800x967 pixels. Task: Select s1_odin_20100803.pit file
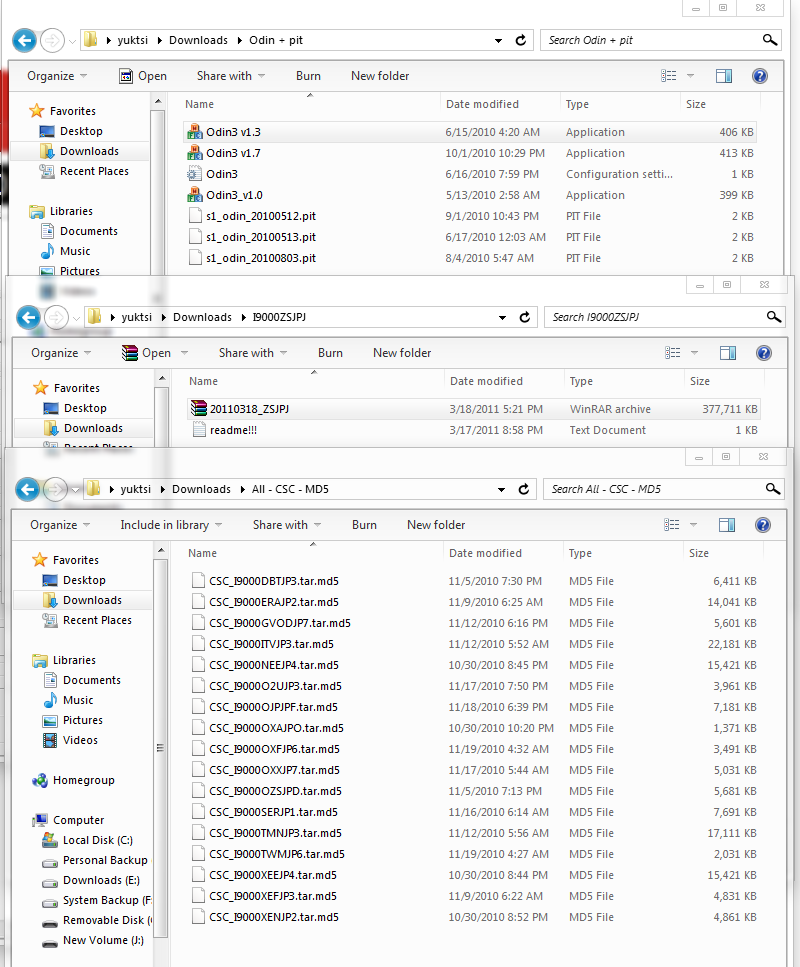point(260,258)
